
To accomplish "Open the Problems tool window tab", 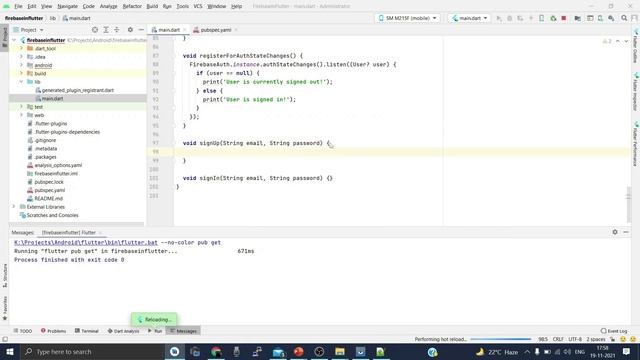I will tap(53, 331).
